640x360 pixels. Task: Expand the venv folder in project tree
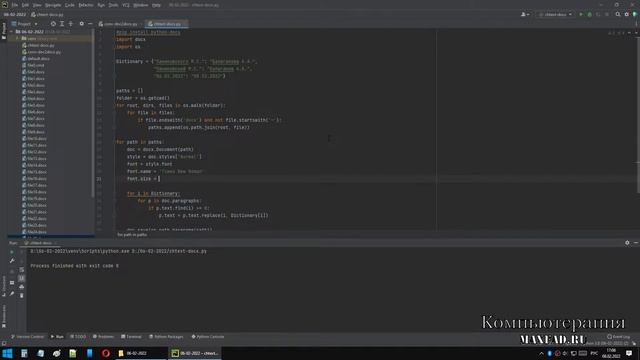pyautogui.click(x=17, y=38)
